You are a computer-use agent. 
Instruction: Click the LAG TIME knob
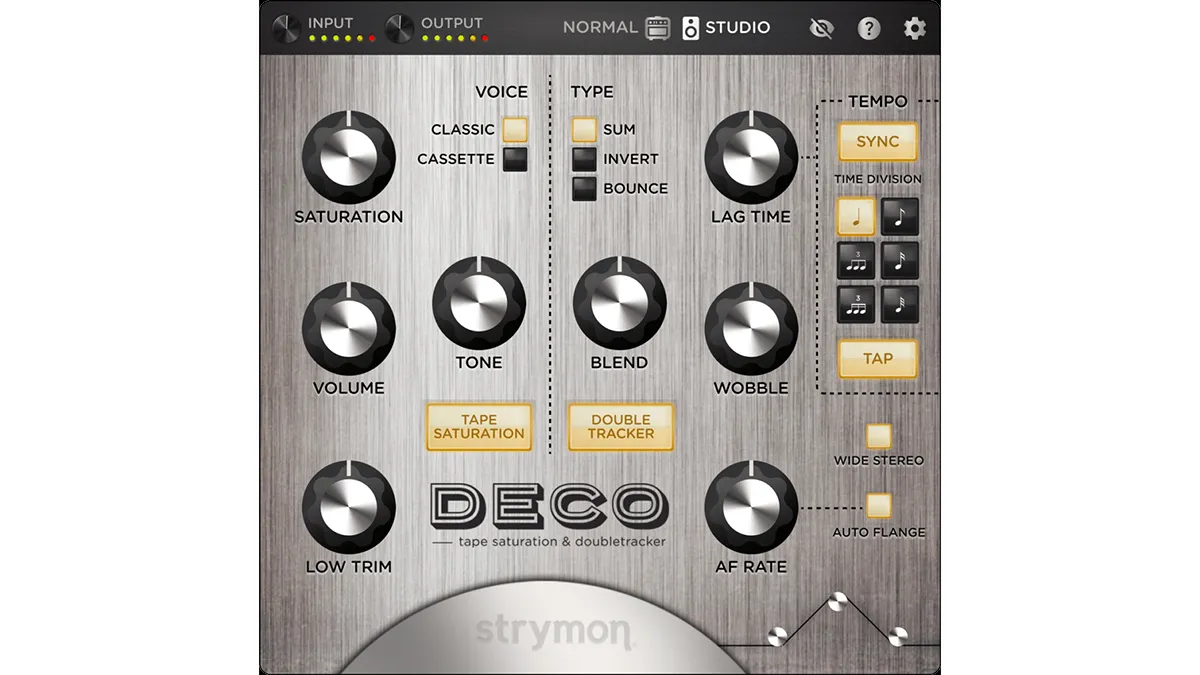tap(751, 157)
